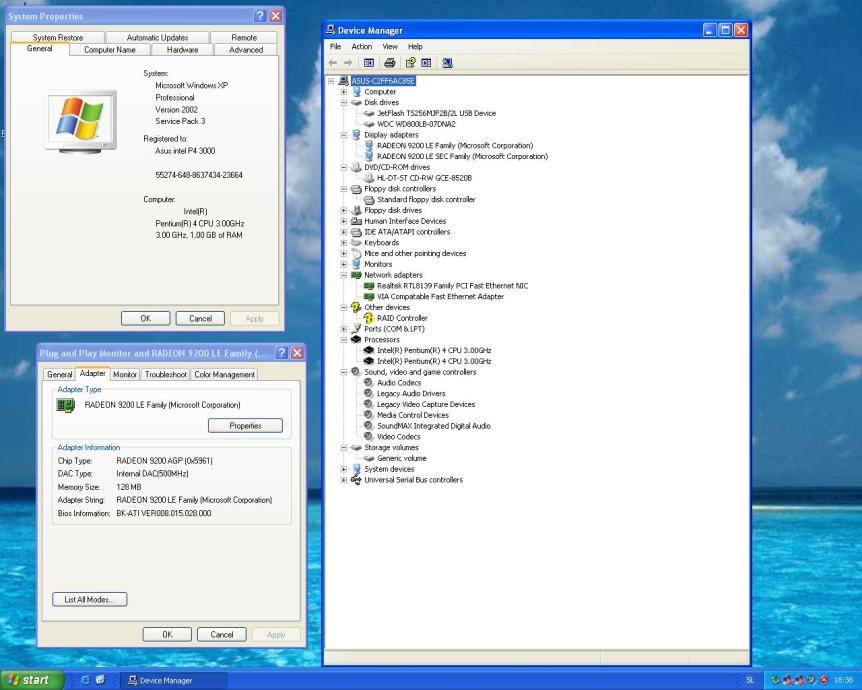862x690 pixels.
Task: Expand Universal Serial Bus controllers
Action: click(345, 479)
